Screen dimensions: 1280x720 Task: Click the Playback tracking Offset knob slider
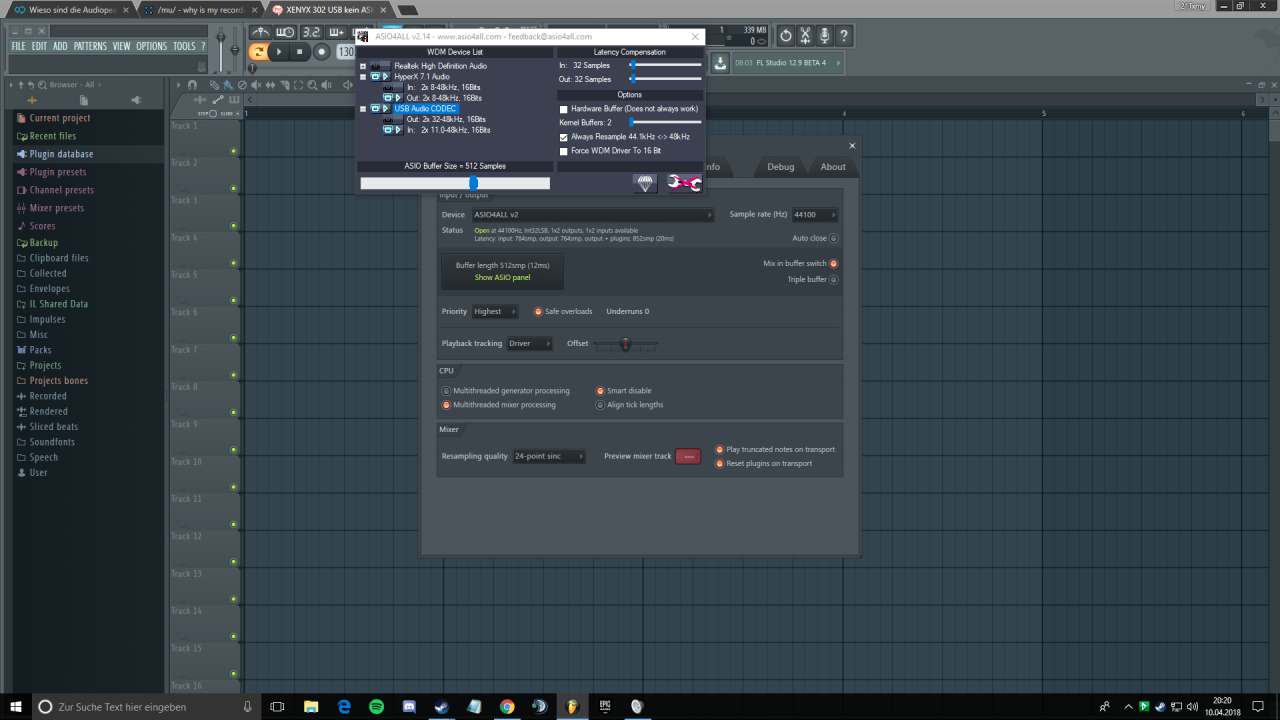click(x=625, y=344)
